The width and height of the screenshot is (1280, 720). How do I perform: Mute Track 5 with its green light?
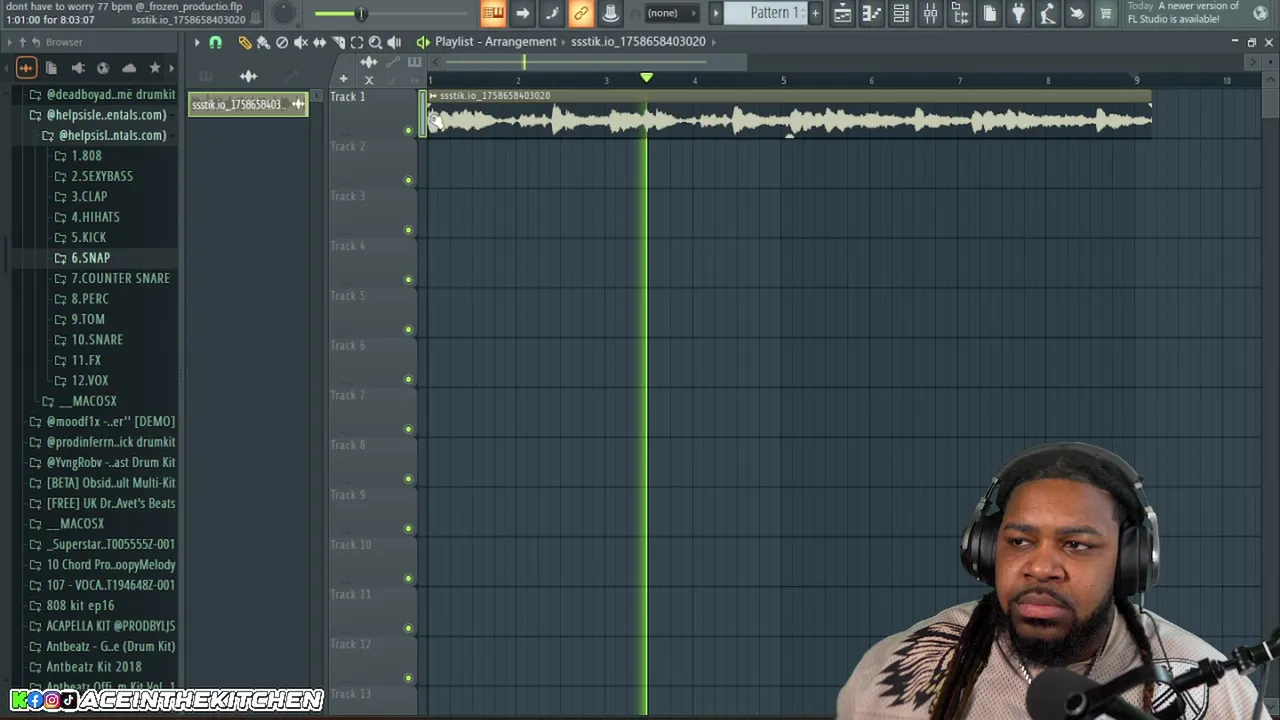click(x=408, y=329)
